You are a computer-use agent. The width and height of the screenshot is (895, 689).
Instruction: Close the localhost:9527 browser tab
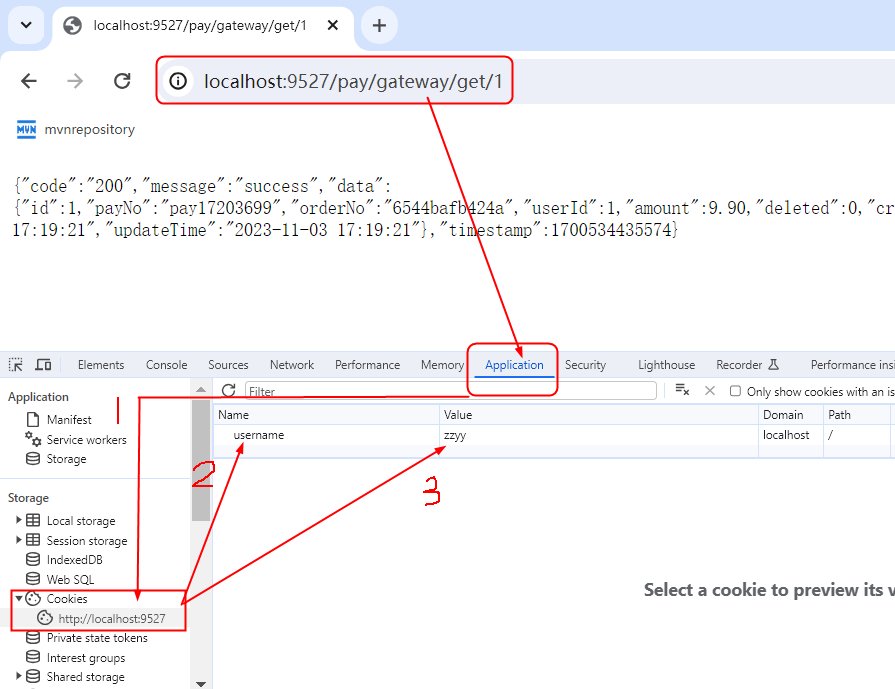point(333,25)
